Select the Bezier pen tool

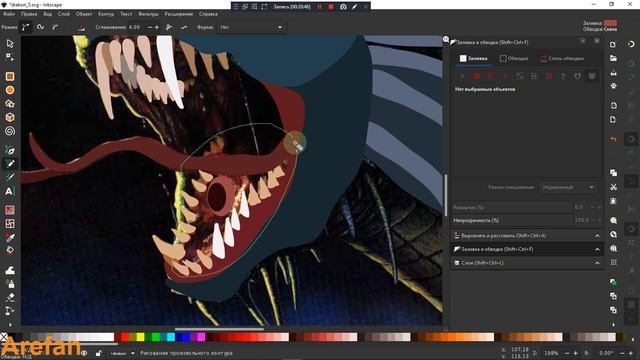pos(10,150)
